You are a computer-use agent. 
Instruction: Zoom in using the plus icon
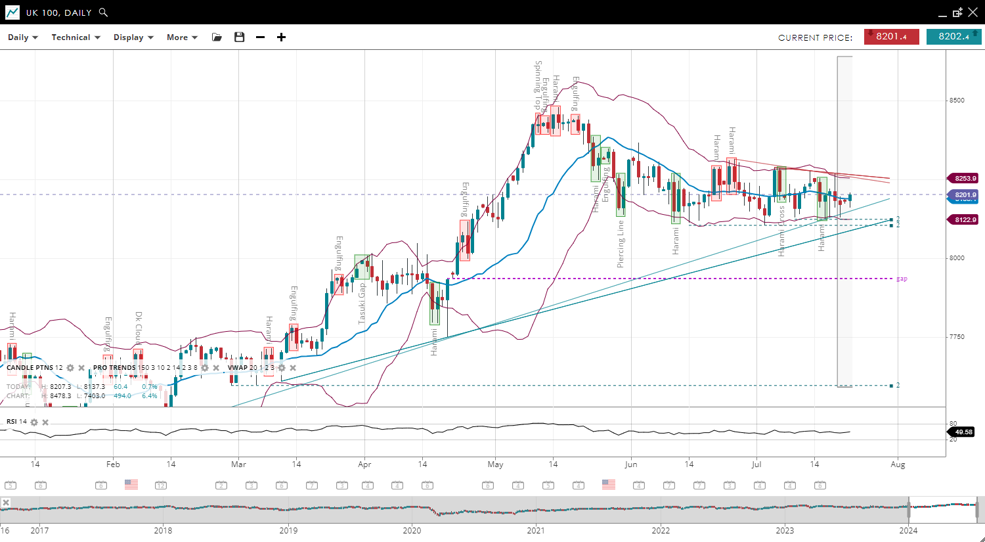[x=281, y=37]
